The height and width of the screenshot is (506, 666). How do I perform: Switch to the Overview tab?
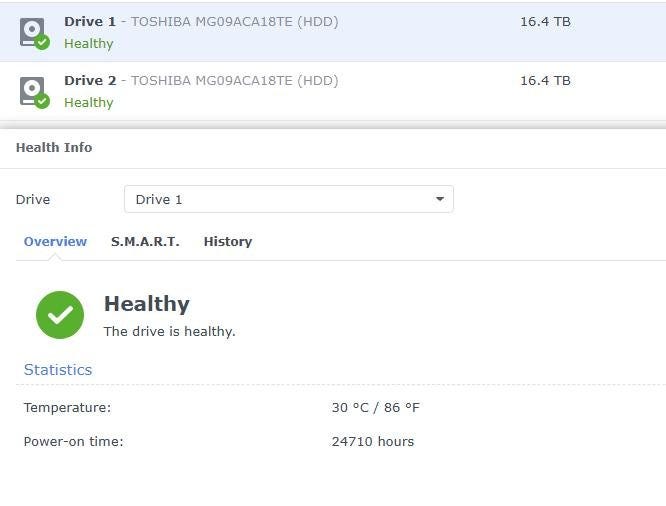[x=55, y=241]
